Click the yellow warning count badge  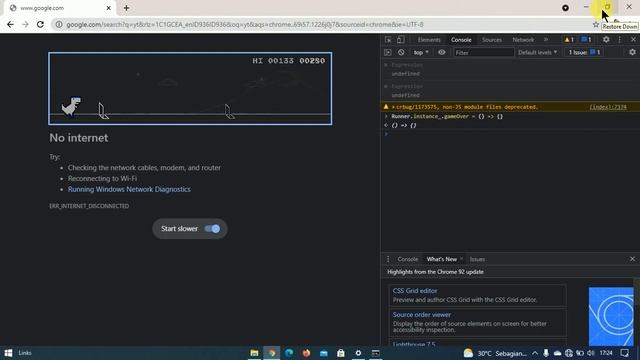tap(569, 40)
